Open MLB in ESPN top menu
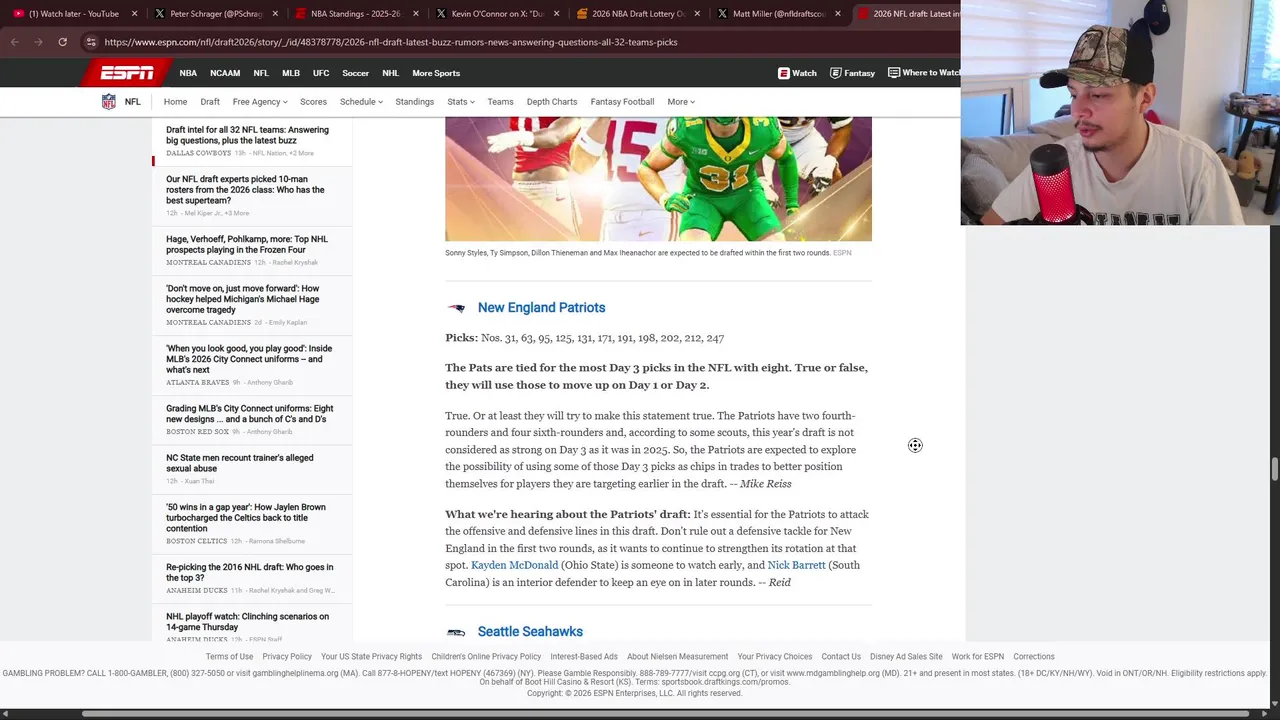The image size is (1280, 720). click(x=291, y=73)
